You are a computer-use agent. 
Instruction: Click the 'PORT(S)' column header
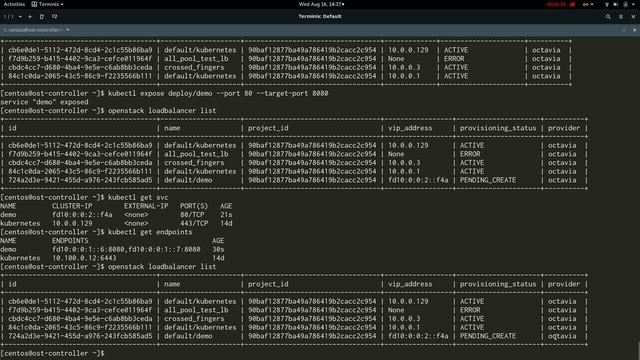tap(194, 206)
